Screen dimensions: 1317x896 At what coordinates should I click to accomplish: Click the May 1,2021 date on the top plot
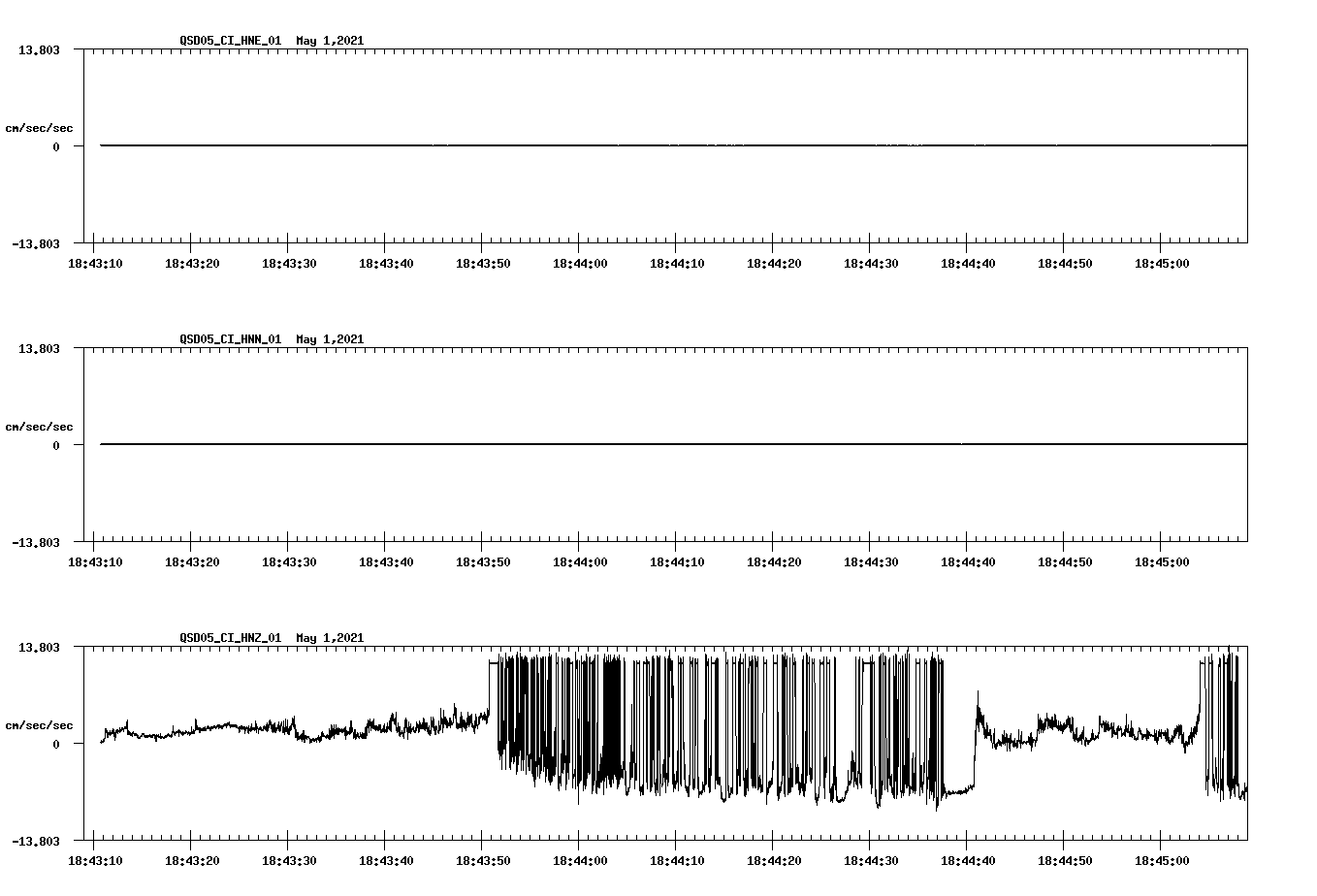coord(330,41)
